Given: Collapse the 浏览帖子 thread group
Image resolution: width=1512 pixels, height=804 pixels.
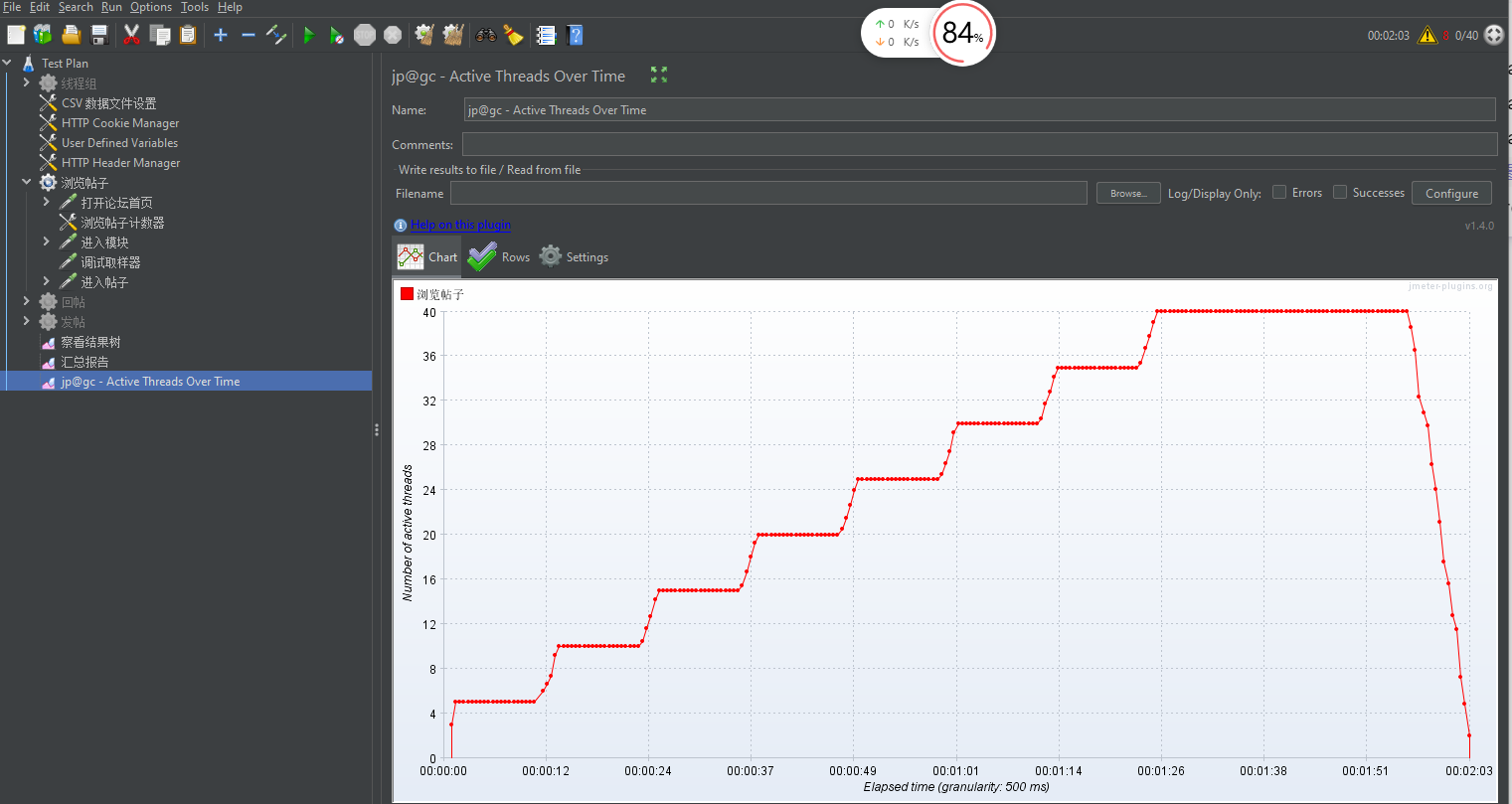Looking at the screenshot, I should point(27,182).
